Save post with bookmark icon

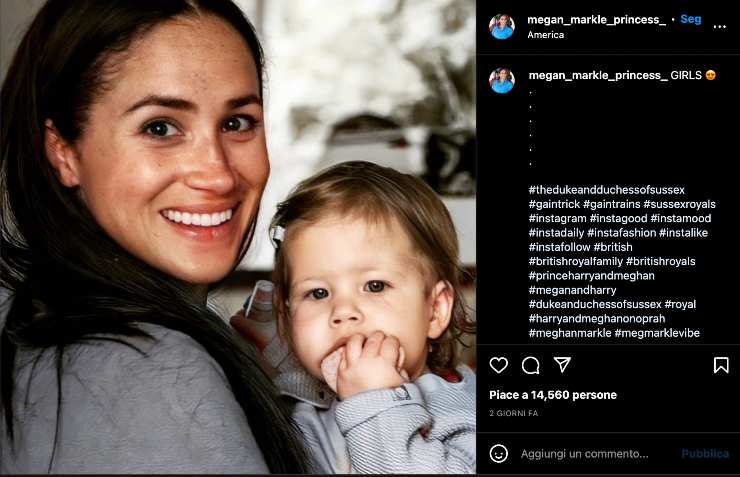[721, 365]
